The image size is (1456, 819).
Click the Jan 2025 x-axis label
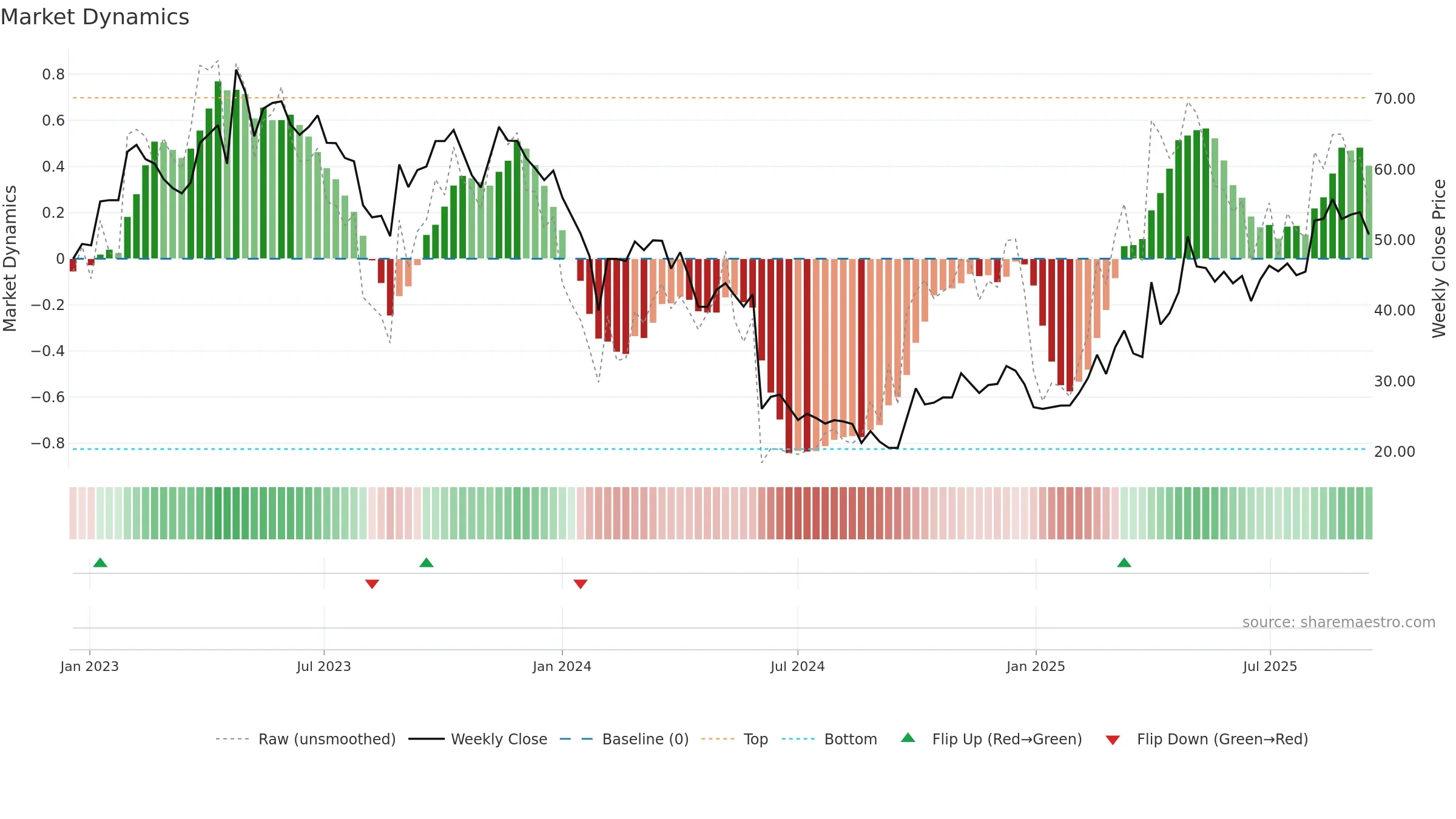(x=1036, y=666)
